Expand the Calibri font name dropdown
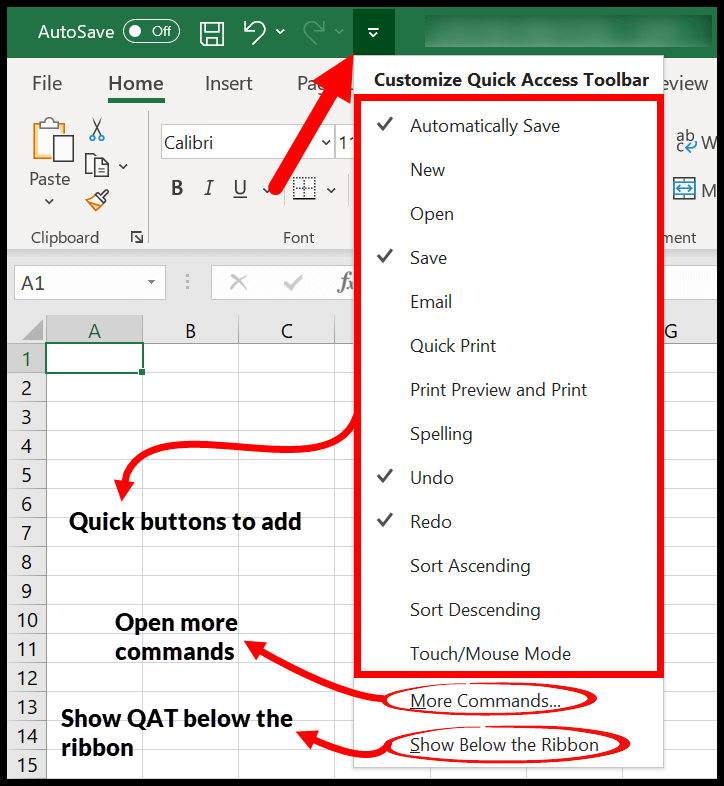Viewport: 724px width, 786px height. tap(326, 143)
